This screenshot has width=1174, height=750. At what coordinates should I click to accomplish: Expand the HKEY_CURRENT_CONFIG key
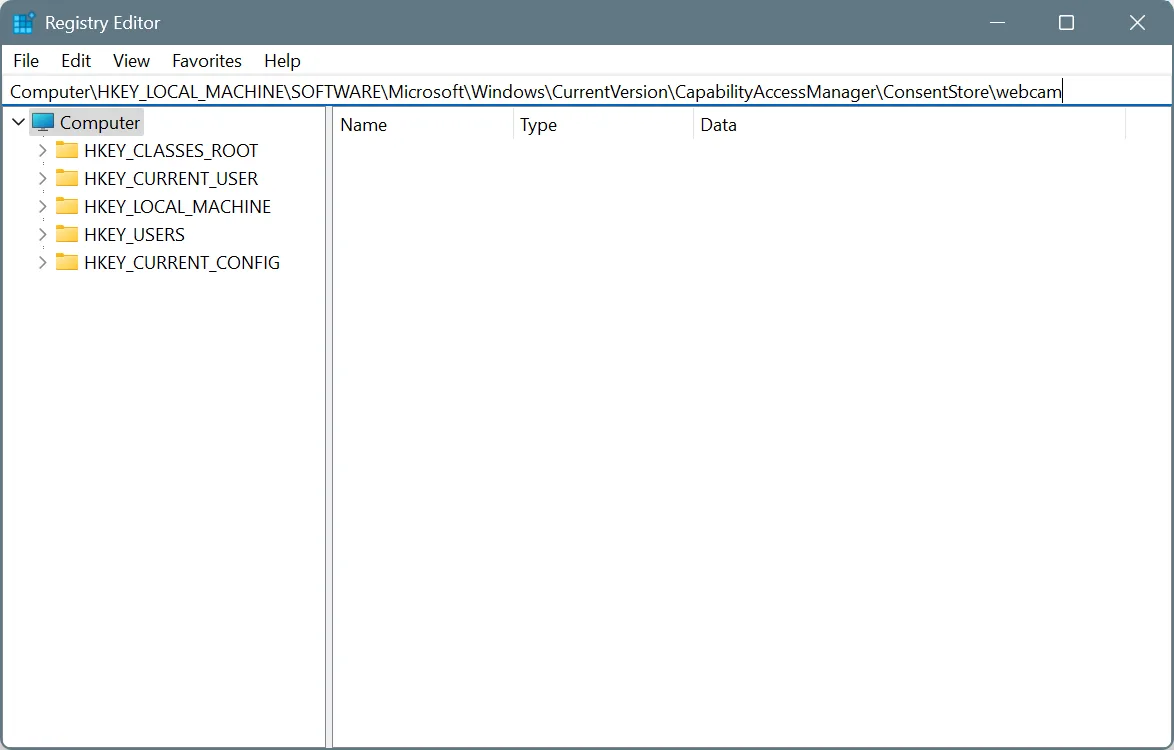pyautogui.click(x=43, y=262)
